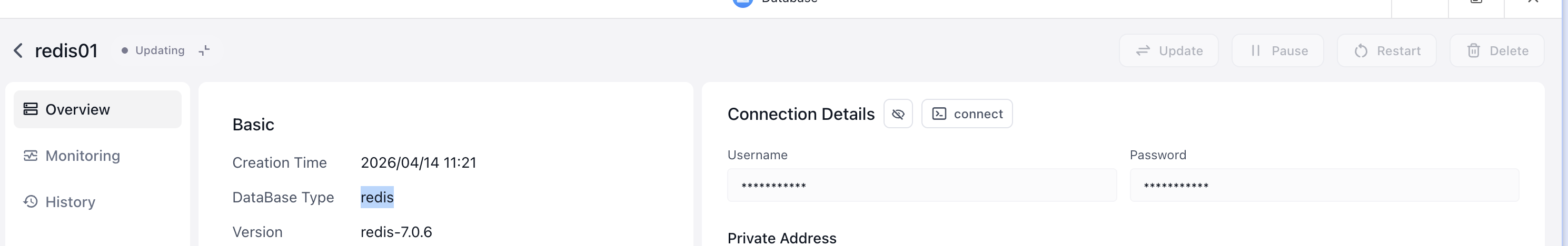The image size is (1568, 246).
Task: Pause the redis01 database
Action: coord(1278,51)
